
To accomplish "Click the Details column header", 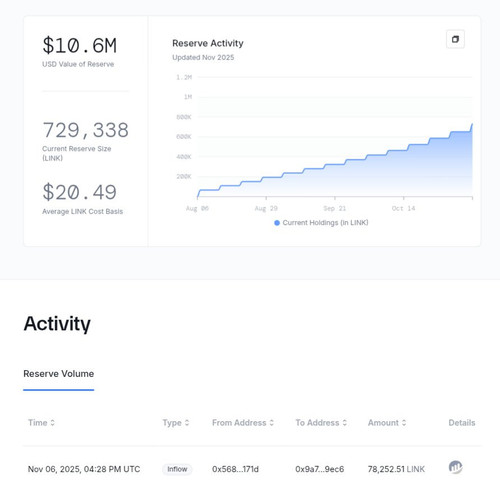I will [x=462, y=423].
